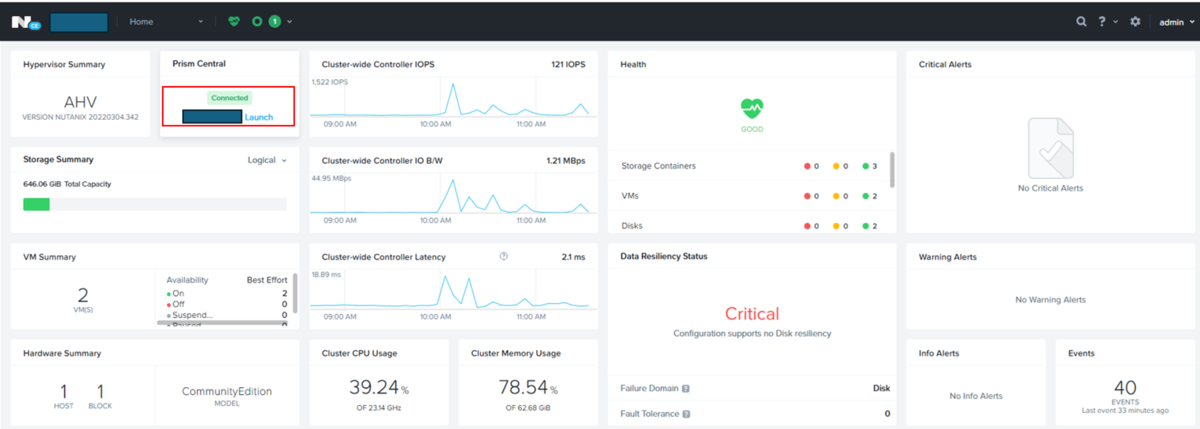Click the 121 IOPS value
1200x429 pixels.
point(568,64)
